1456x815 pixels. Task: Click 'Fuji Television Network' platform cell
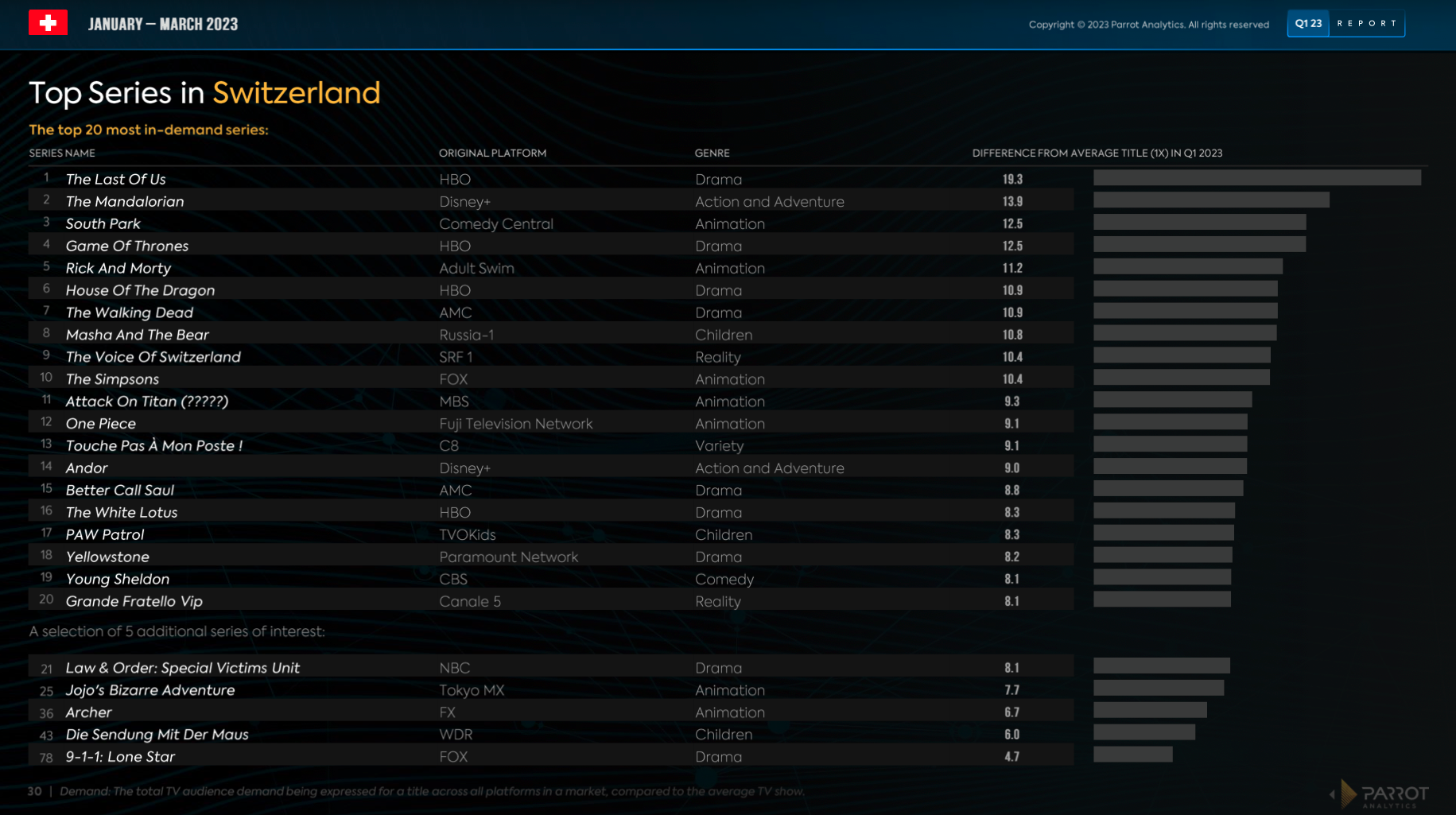click(x=516, y=424)
